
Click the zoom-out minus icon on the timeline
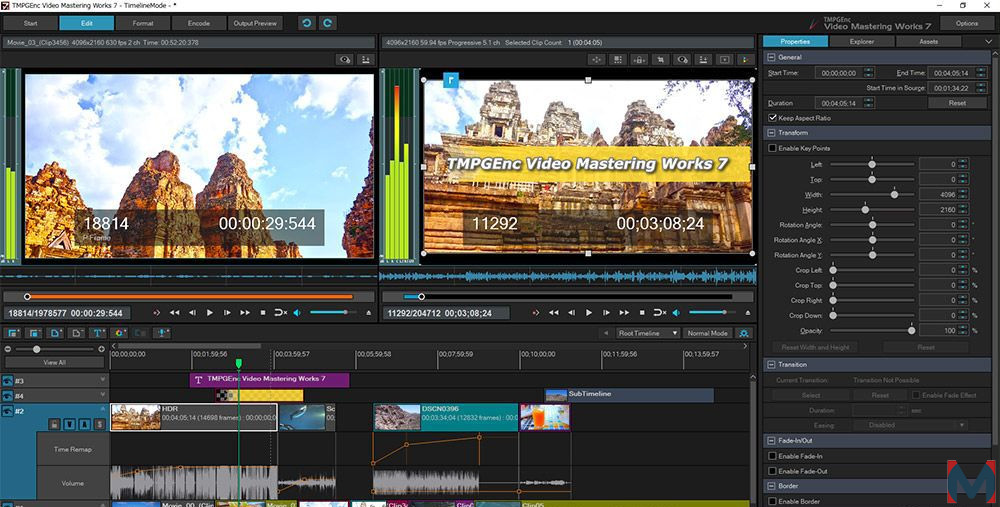[x=8, y=349]
